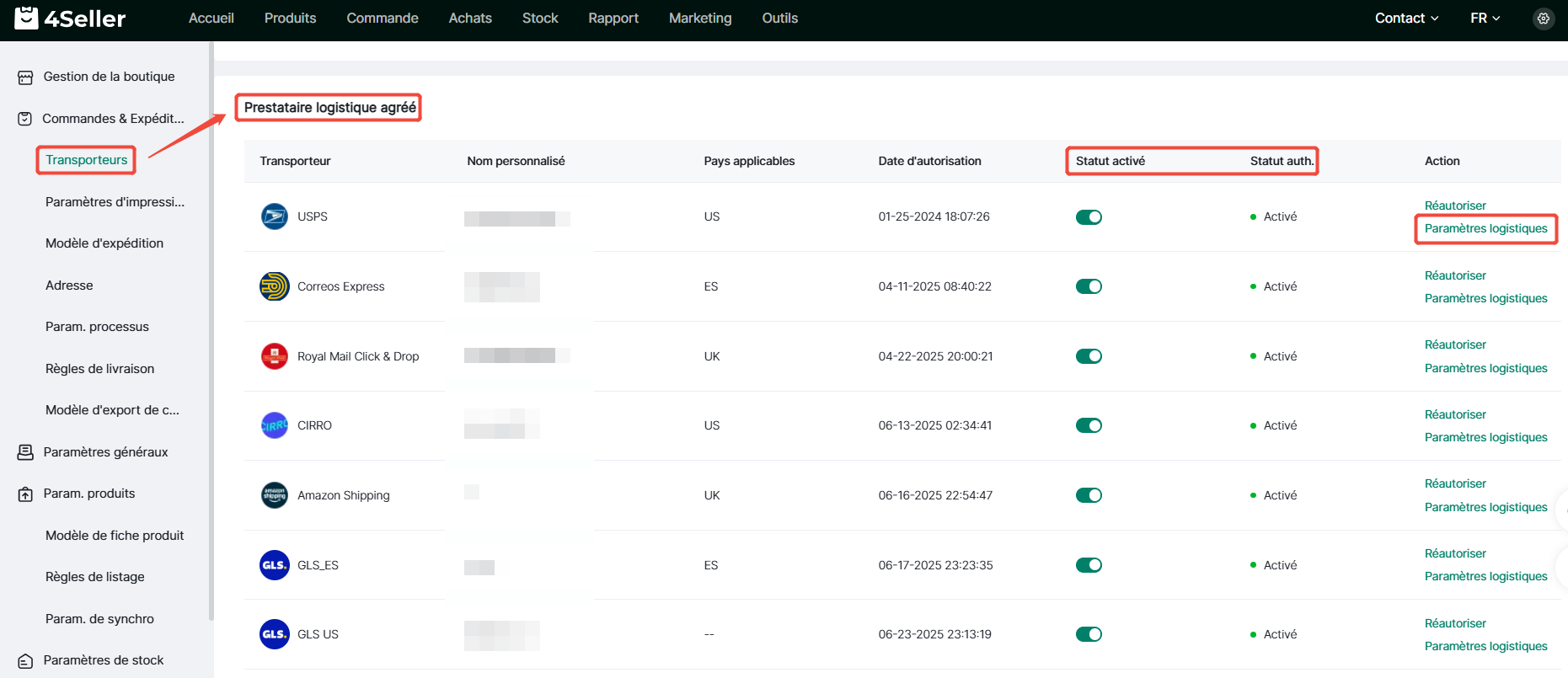Click Réautoriser for CIRRO
The width and height of the screenshot is (1568, 678).
point(1455,414)
